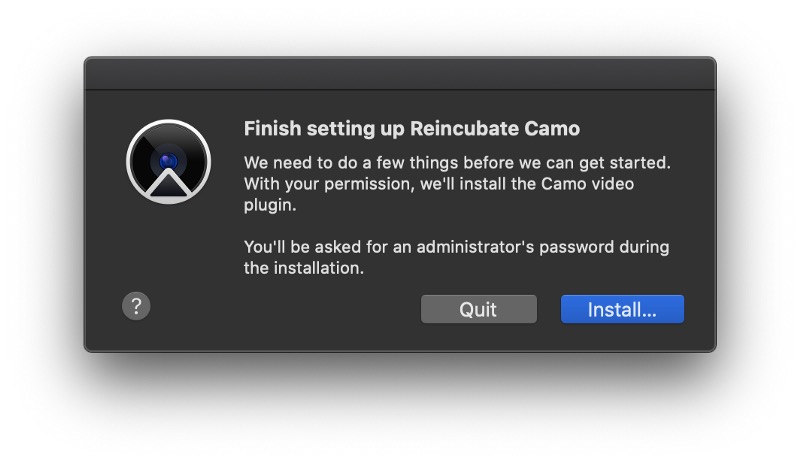Viewport: 800px width, 463px height.
Task: Click the phrase 'With your permission'
Action: point(329,184)
